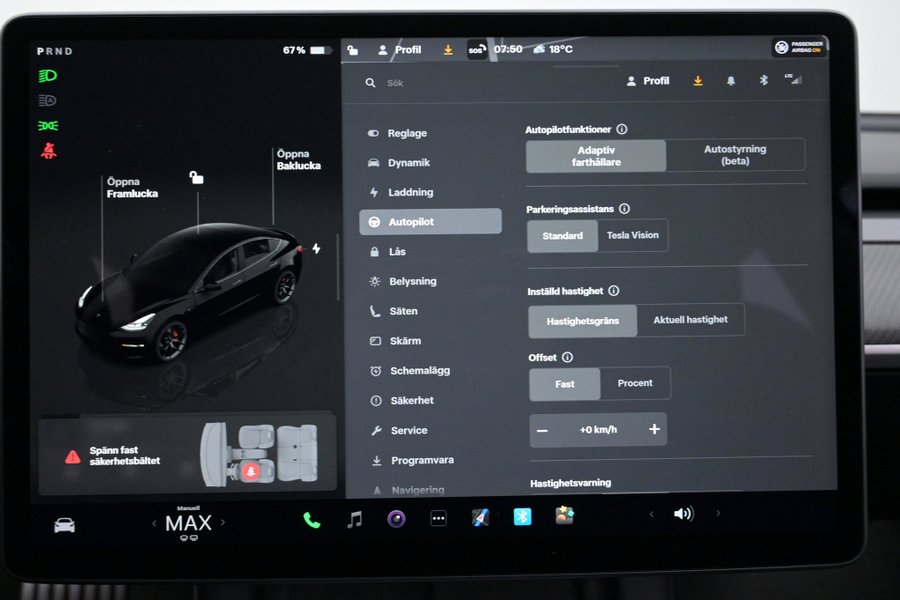This screenshot has width=900, height=600.
Task: Open the Phone app in dock
Action: 312,519
